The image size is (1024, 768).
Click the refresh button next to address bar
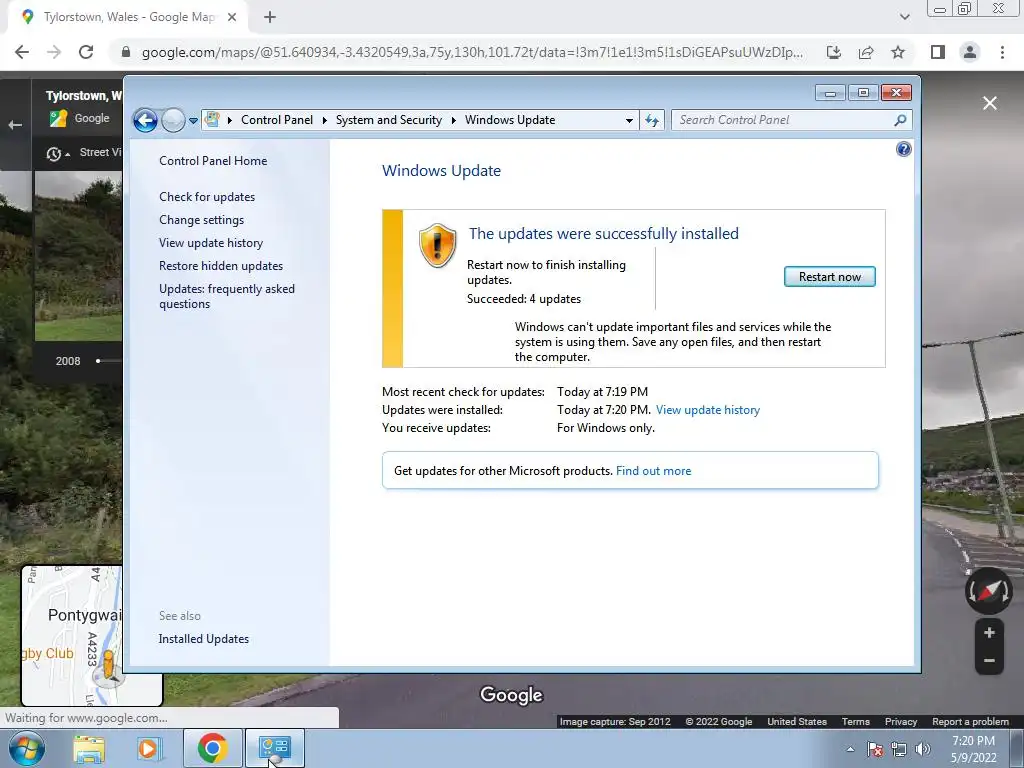652,120
